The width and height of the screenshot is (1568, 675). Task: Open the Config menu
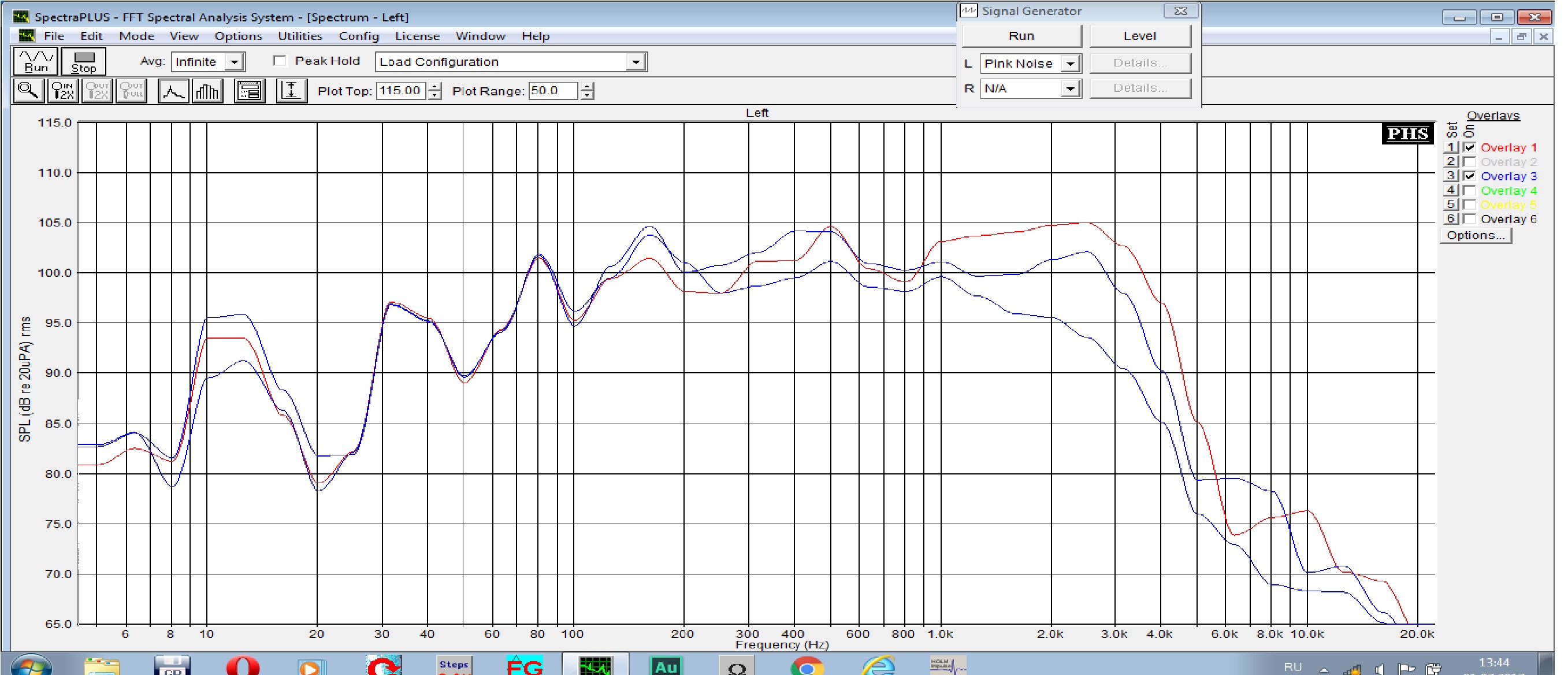point(359,36)
